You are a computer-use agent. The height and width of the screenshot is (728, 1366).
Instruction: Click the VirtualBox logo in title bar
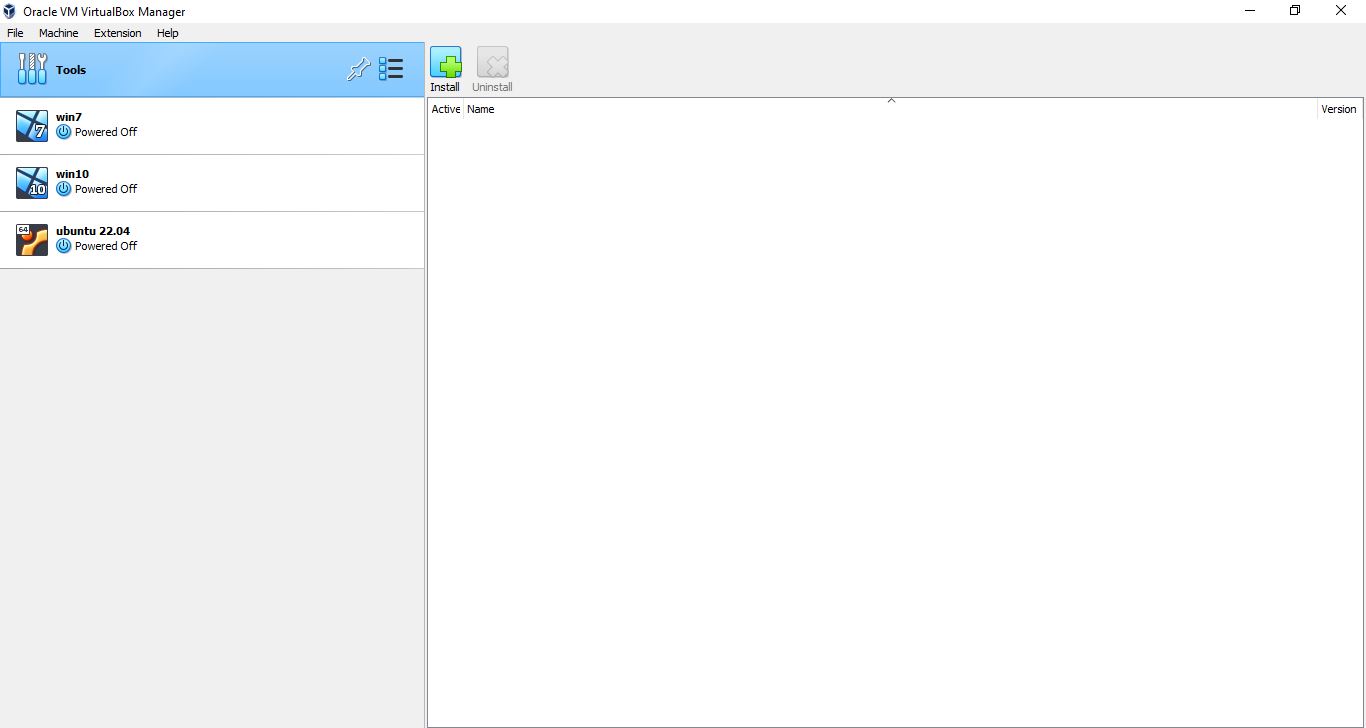(10, 11)
